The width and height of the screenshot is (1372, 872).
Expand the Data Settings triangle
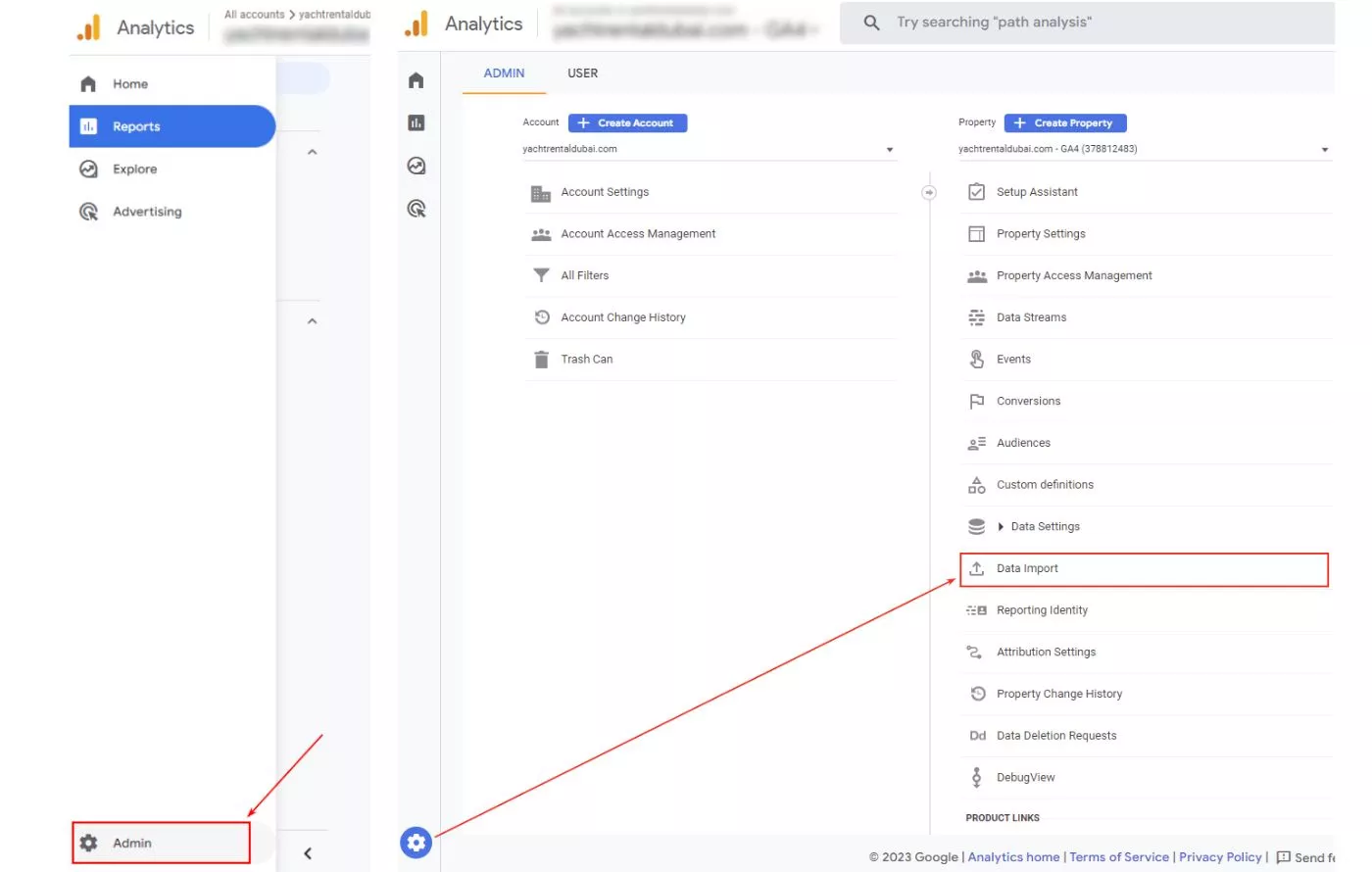pos(1001,527)
